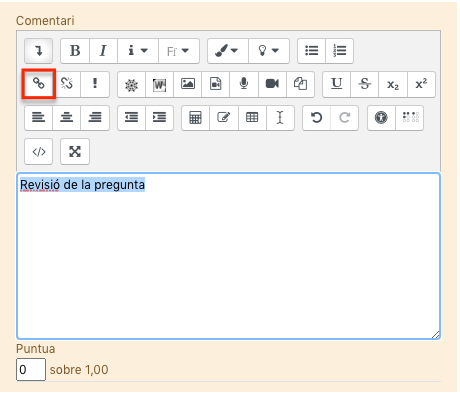The image size is (460, 393).
Task: Toggle superscript formatting
Action: (x=421, y=84)
